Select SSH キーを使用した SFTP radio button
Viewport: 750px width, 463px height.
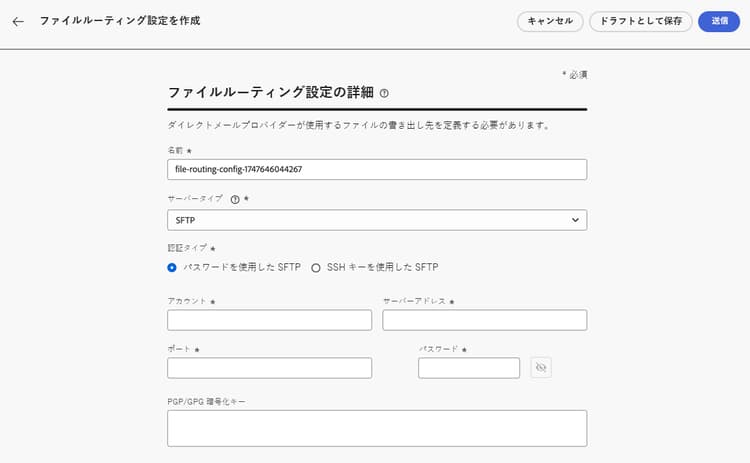[x=316, y=267]
